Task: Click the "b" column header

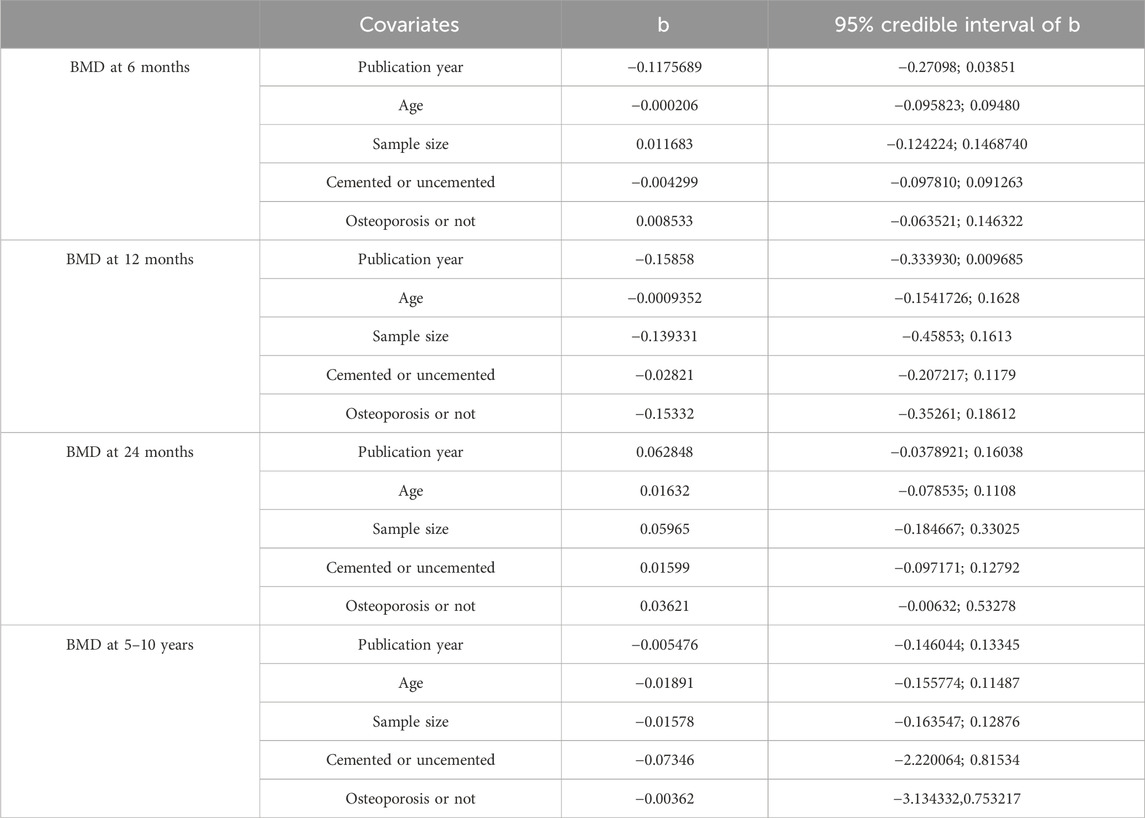Action: 664,24
